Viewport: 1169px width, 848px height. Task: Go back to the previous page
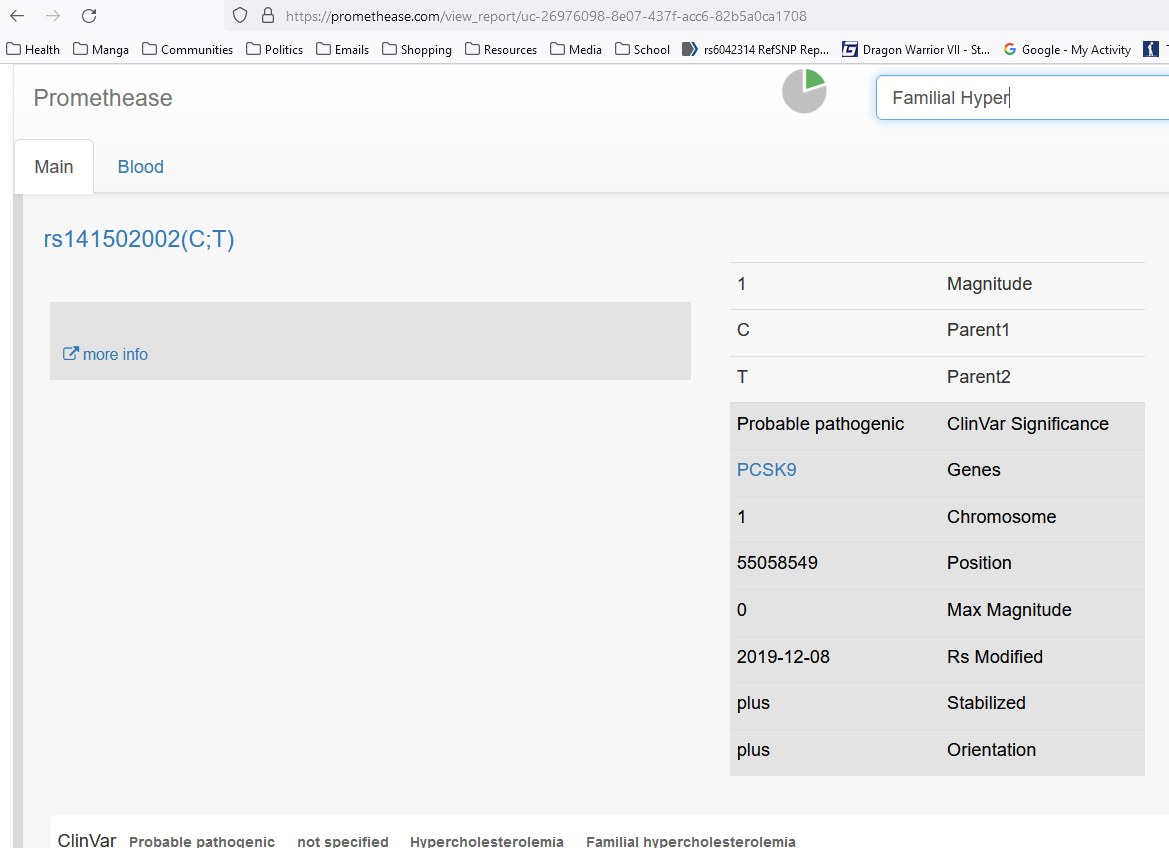coord(17,16)
